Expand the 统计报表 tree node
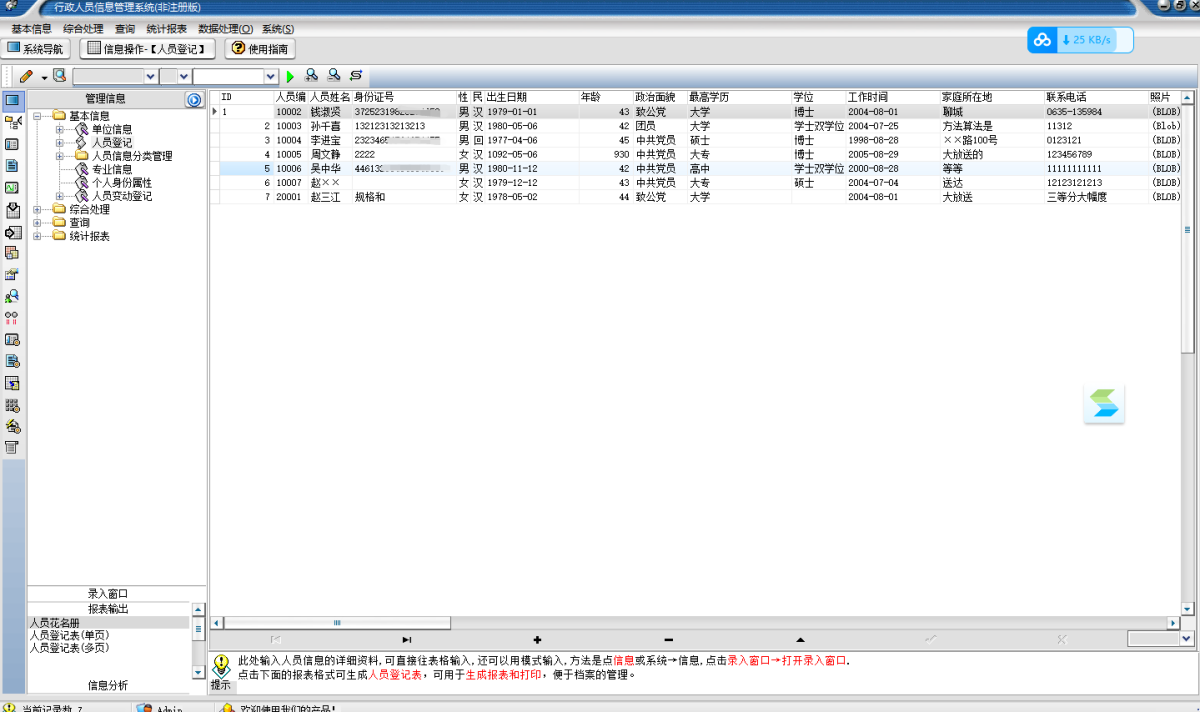Screen dimensions: 1200x712 click(x=37, y=237)
